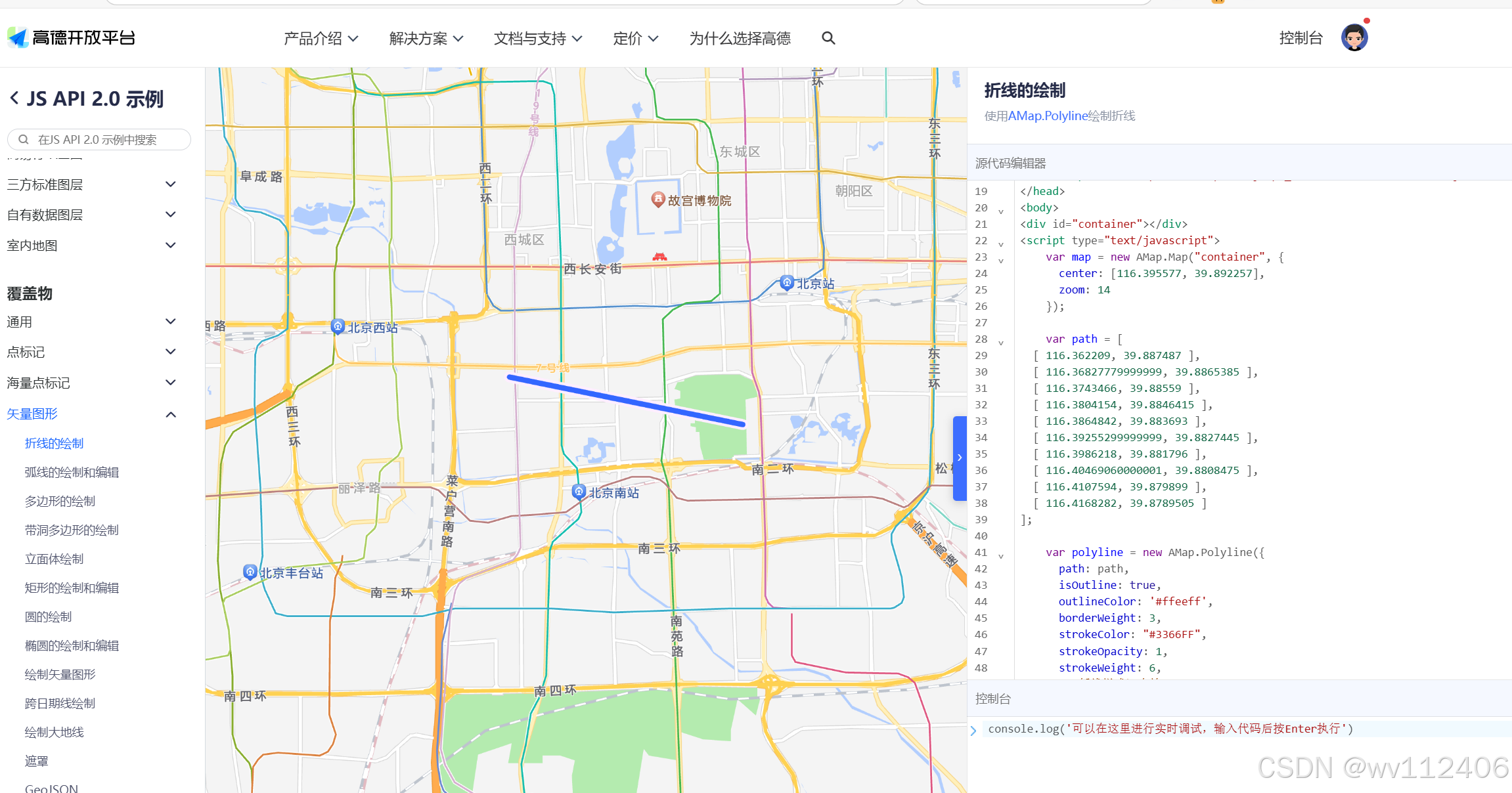Click the 北京站 station icon on map
Image resolution: width=1512 pixels, height=793 pixels.
pyautogui.click(x=787, y=283)
